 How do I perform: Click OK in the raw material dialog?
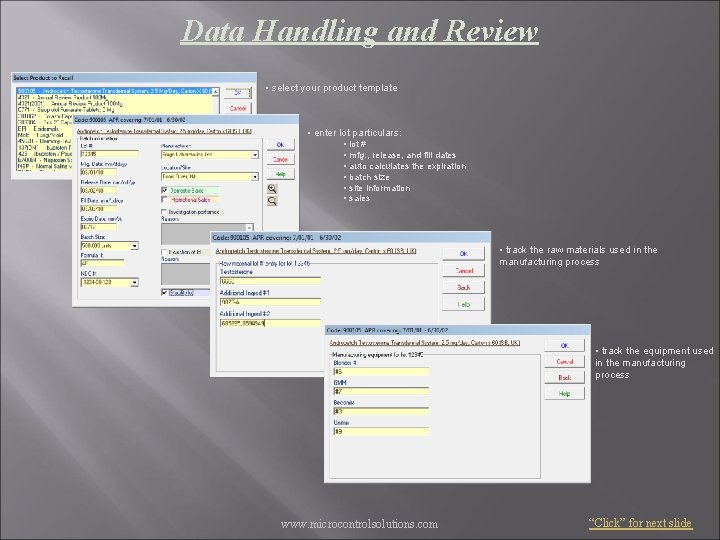point(464,254)
